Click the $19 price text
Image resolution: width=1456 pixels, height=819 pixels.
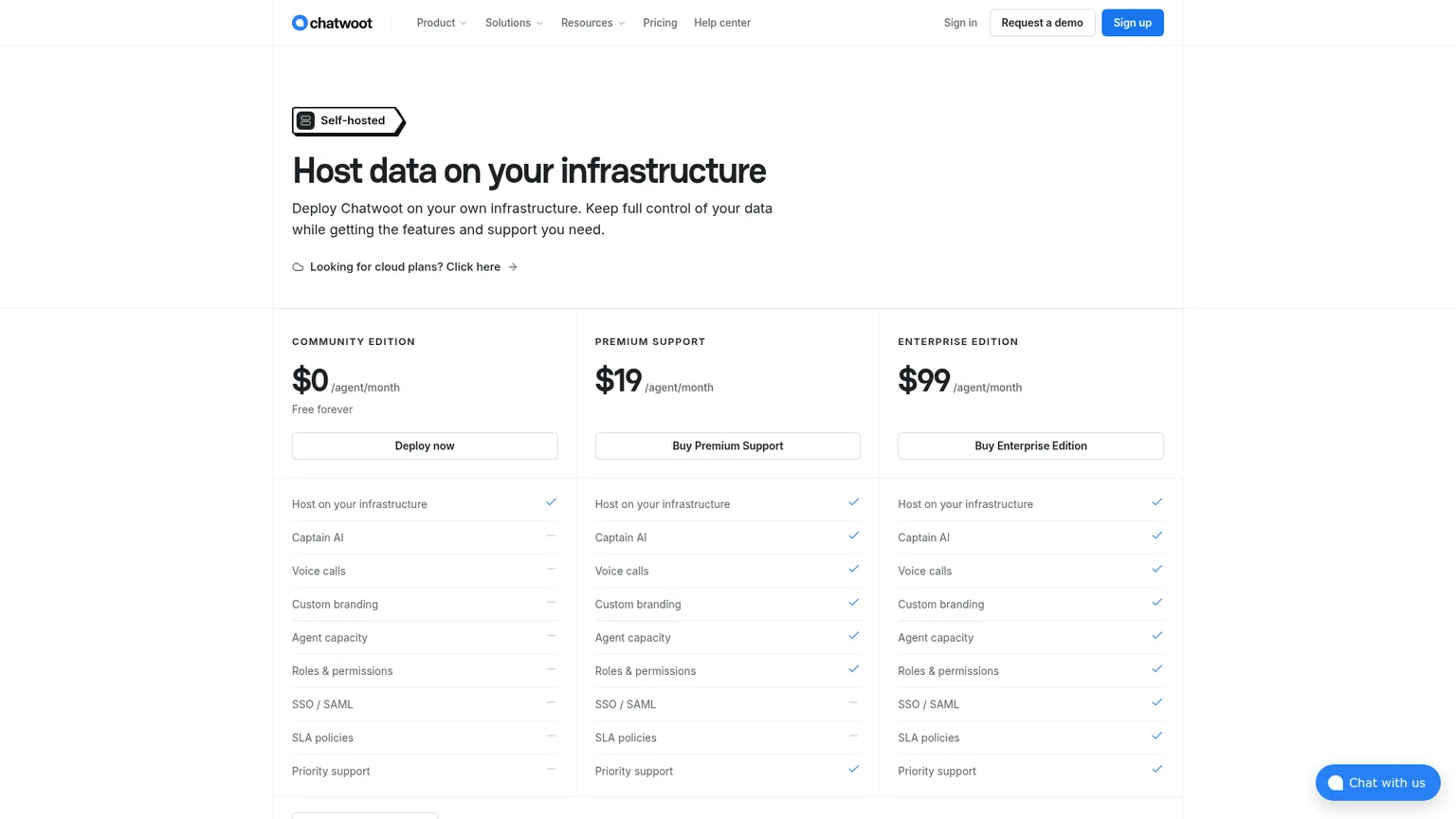pos(618,380)
